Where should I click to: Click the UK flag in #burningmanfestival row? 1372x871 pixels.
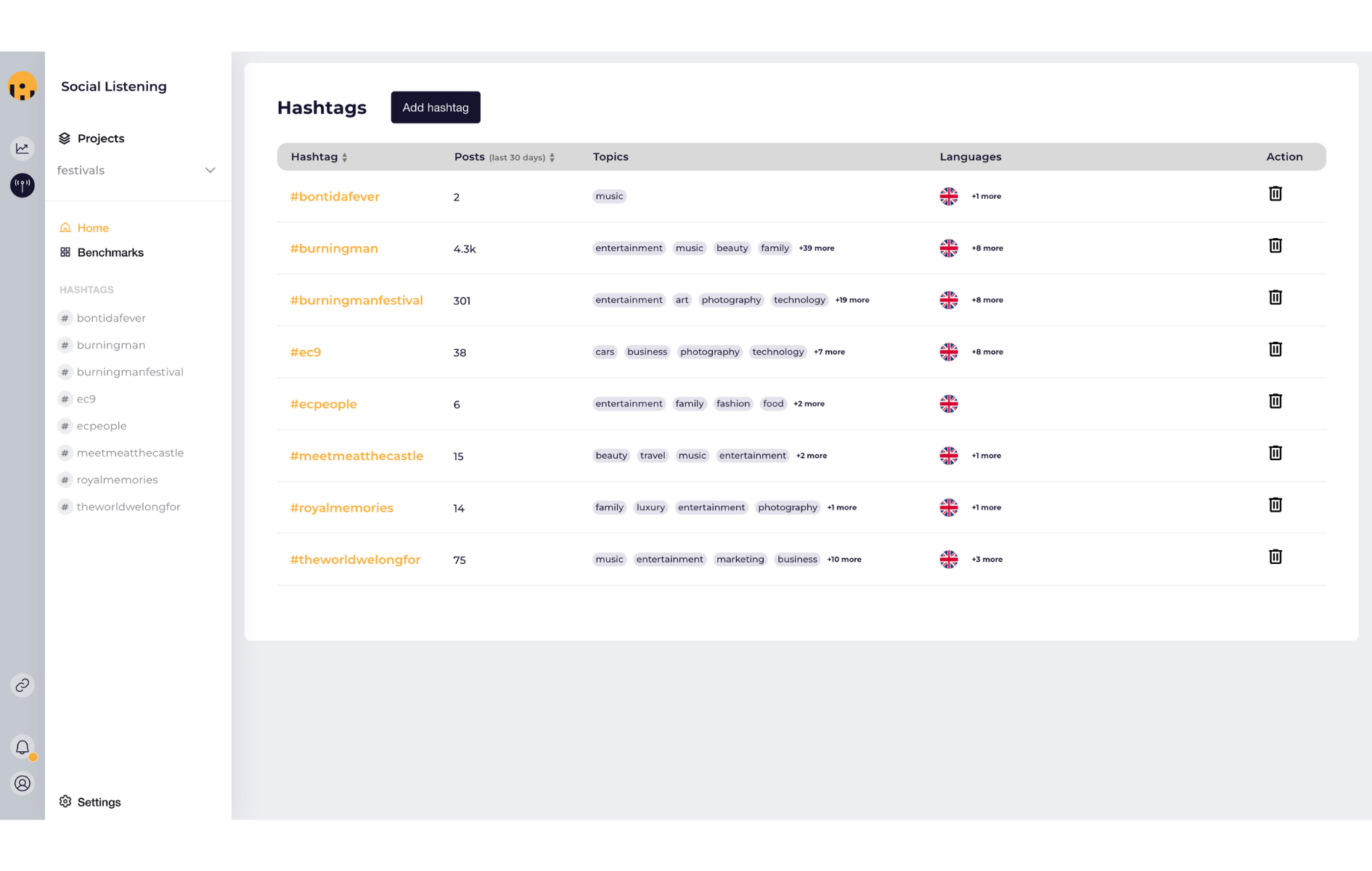pos(949,300)
